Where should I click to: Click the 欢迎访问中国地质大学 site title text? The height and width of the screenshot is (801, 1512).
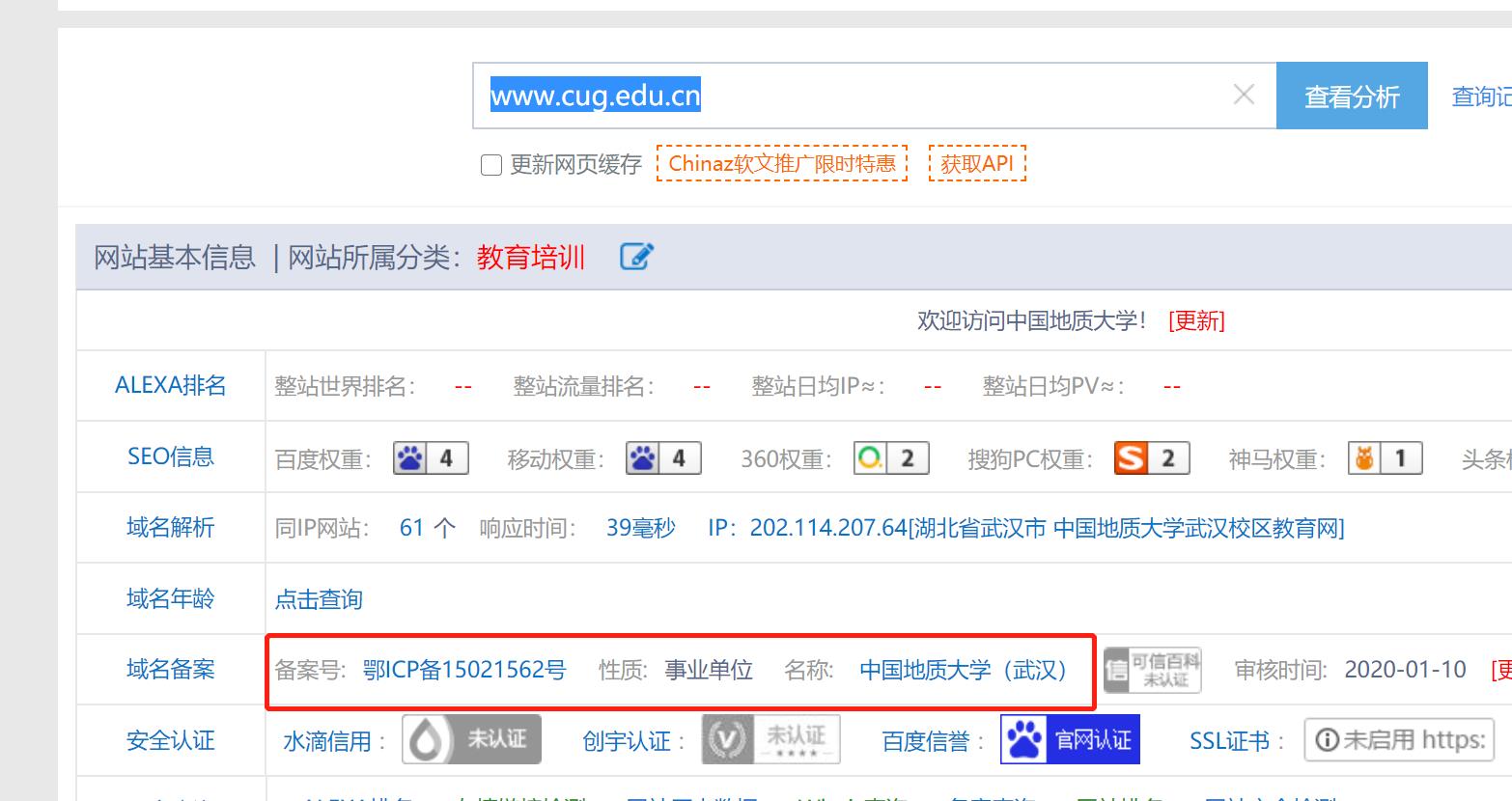tap(1032, 320)
